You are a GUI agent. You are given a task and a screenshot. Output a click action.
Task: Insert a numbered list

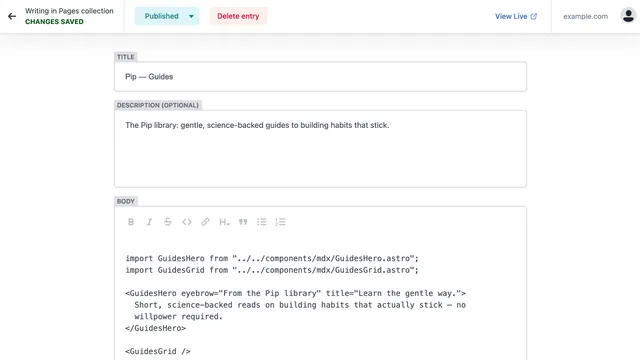tap(280, 222)
